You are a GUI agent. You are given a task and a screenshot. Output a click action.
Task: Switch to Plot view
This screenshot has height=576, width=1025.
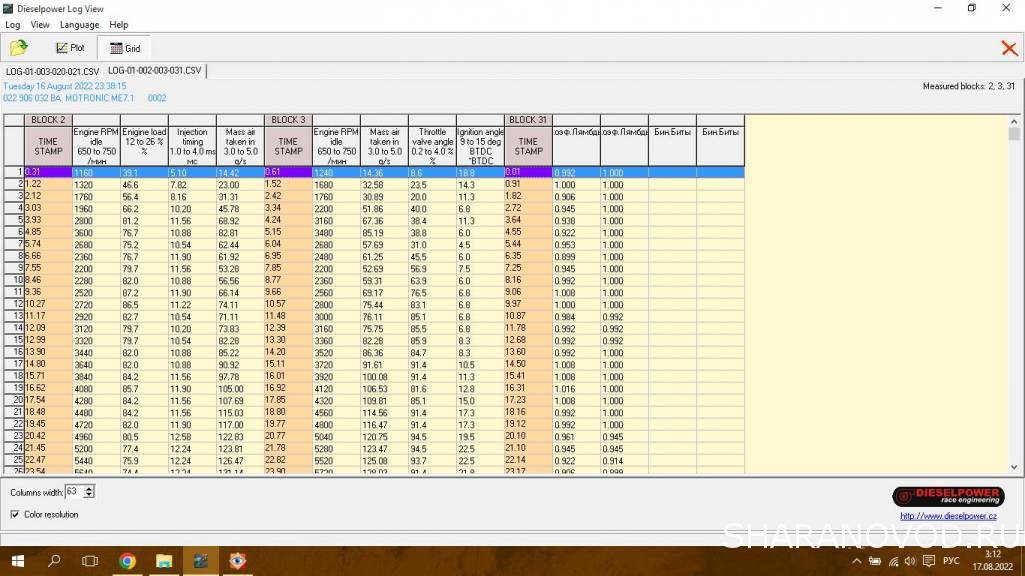[70, 47]
